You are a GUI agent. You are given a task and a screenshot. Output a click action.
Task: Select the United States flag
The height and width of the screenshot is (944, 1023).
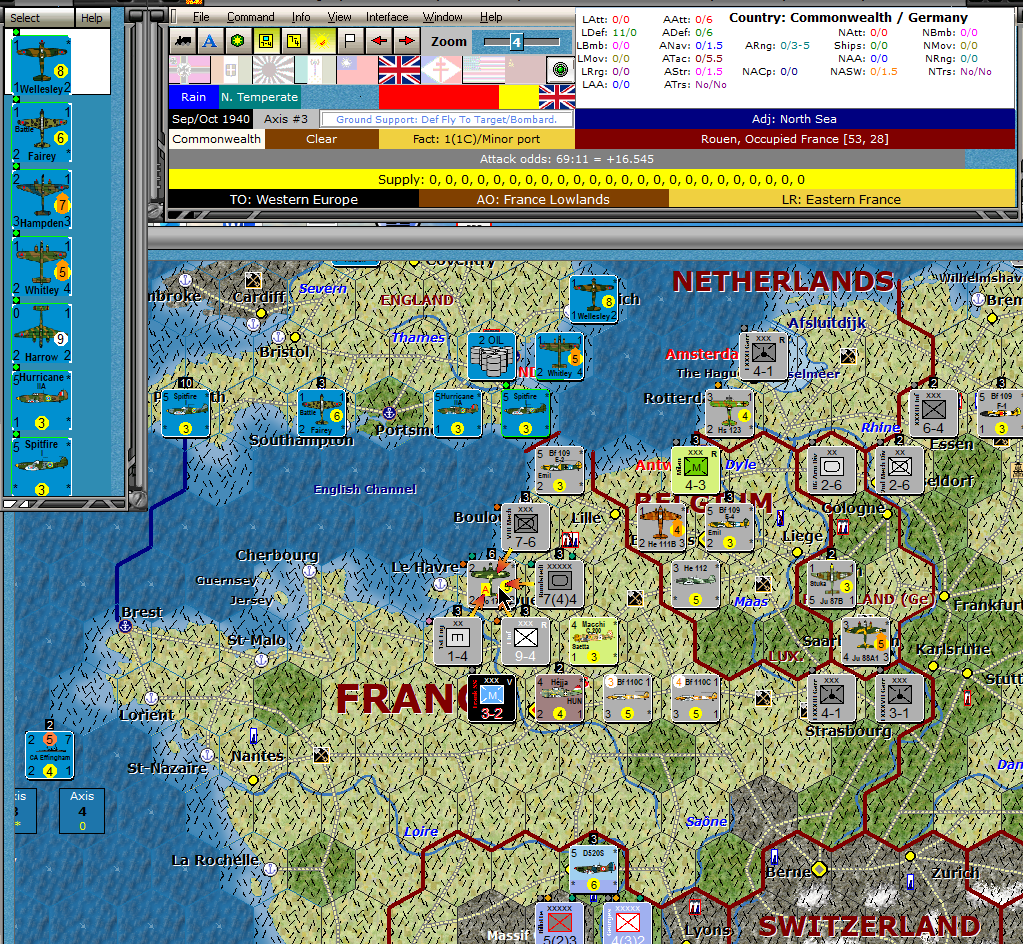click(x=483, y=70)
